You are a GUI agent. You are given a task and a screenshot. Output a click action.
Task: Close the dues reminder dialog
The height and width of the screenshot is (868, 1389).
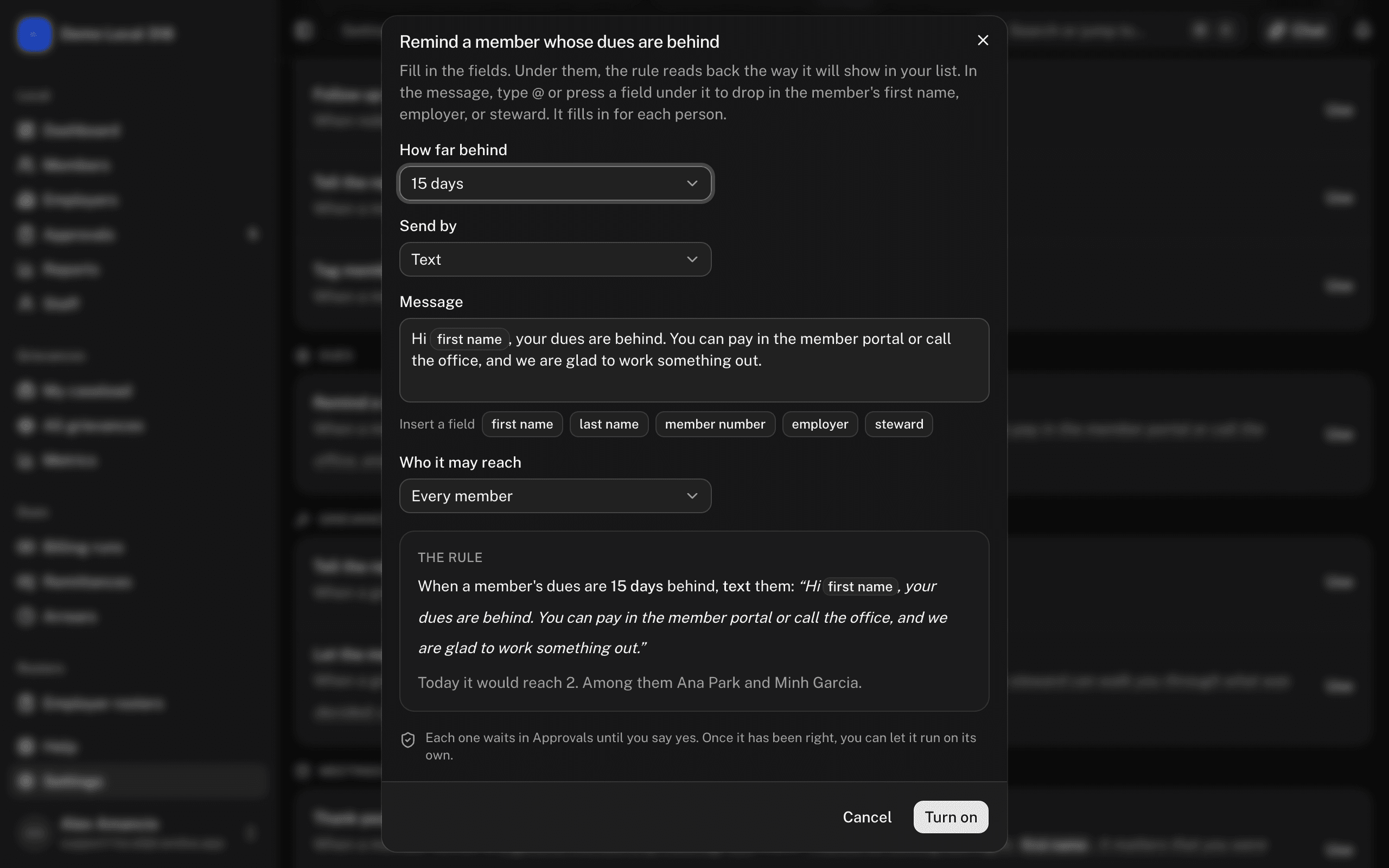(x=983, y=40)
